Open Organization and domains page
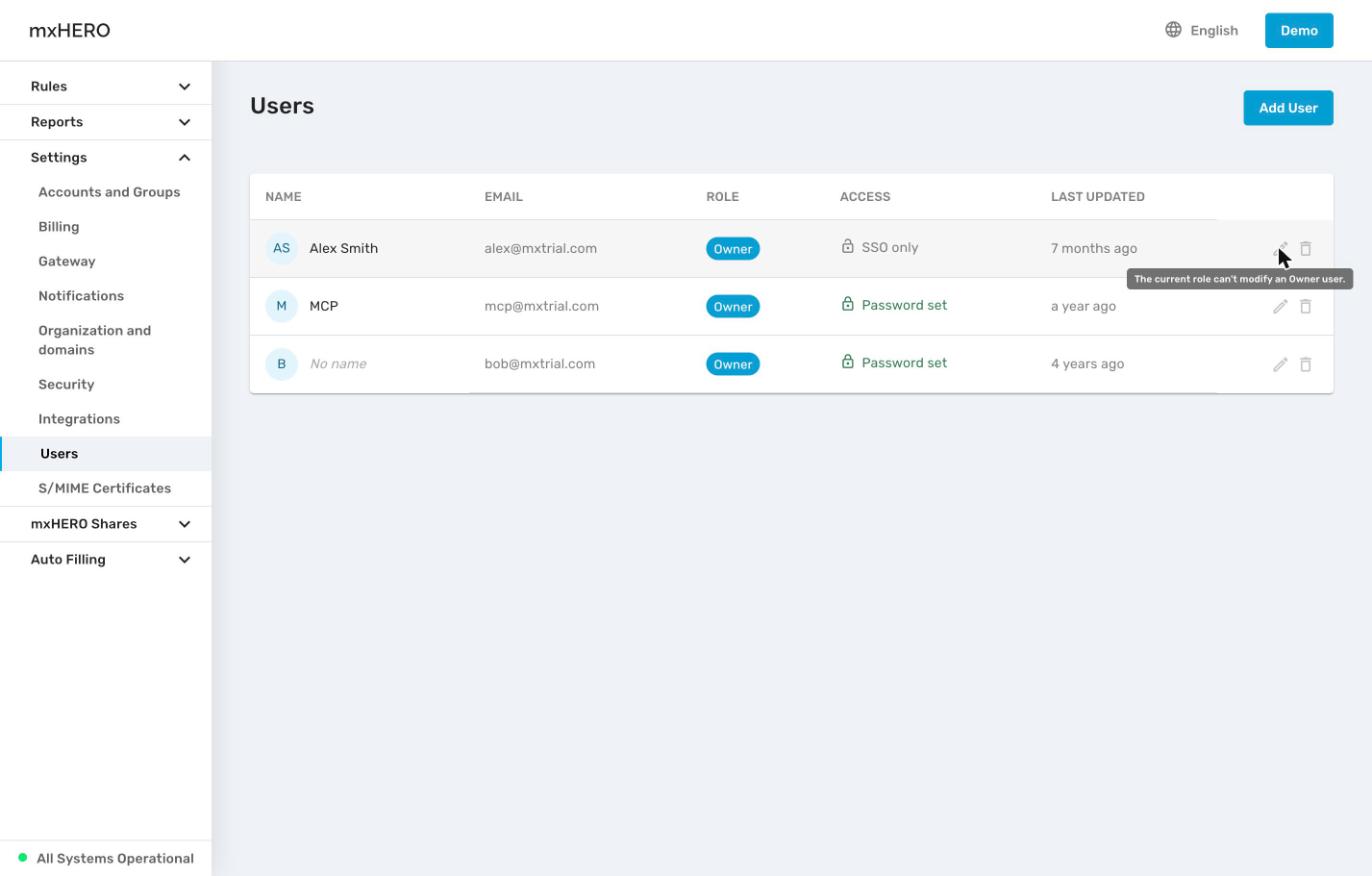 94,340
